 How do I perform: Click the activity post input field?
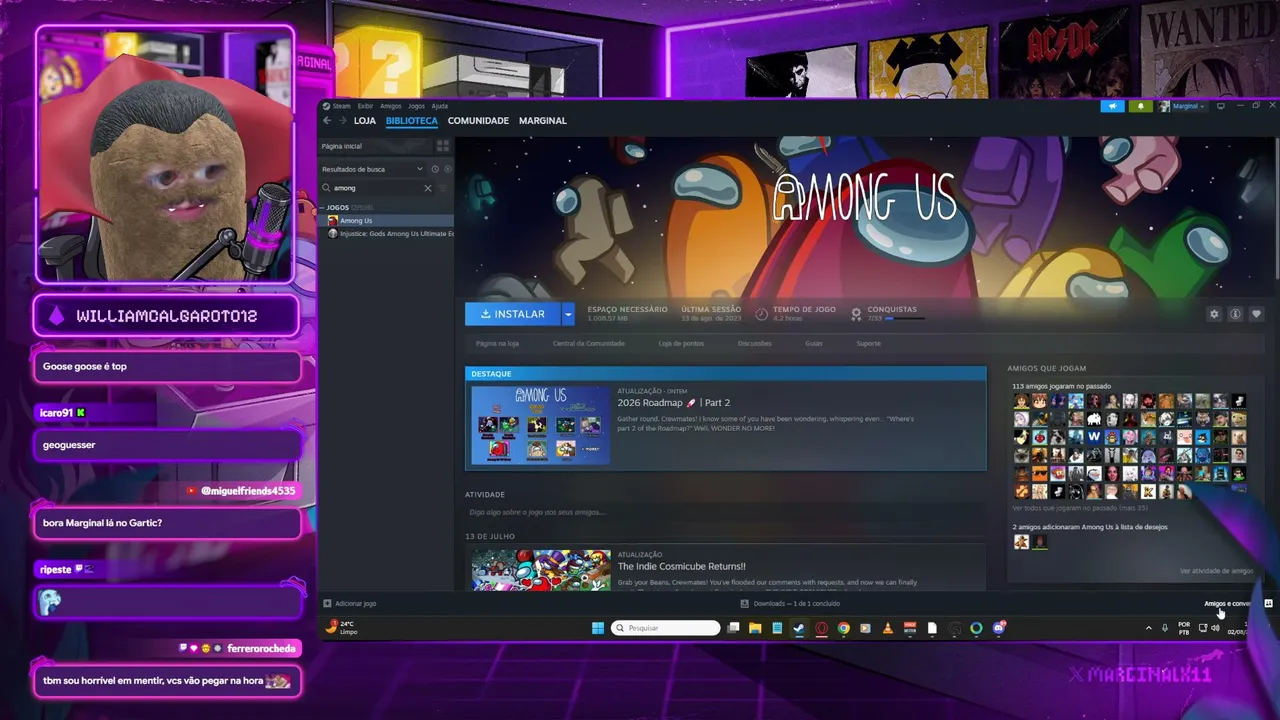(725, 512)
